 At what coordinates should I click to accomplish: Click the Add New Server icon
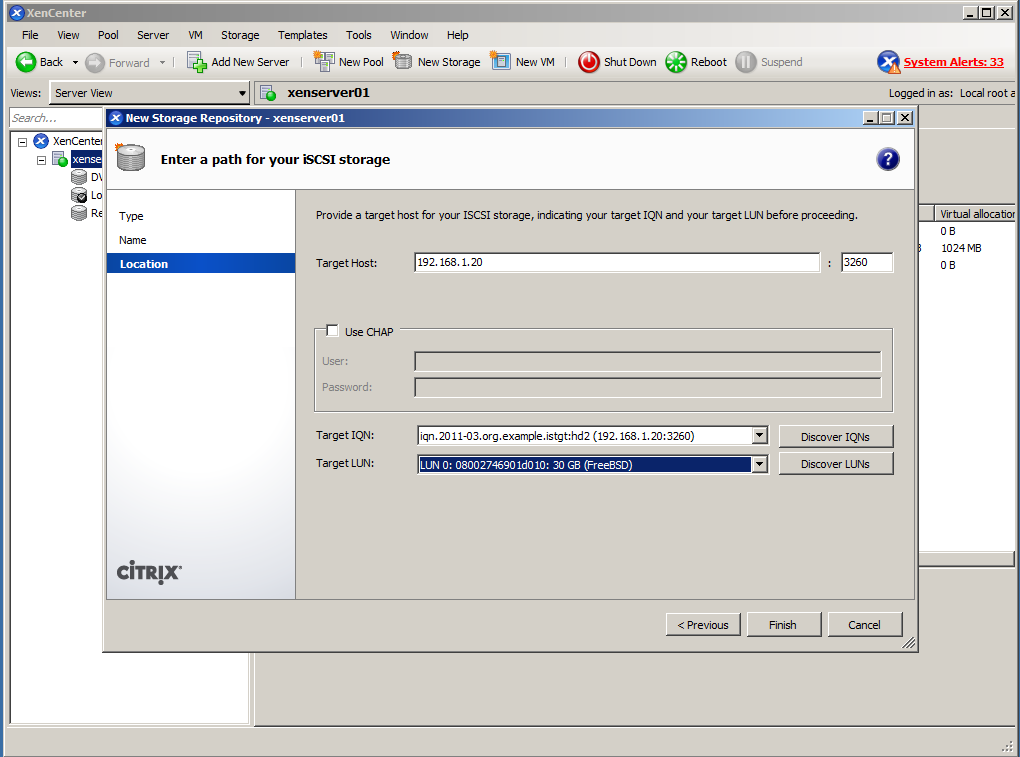[197, 62]
